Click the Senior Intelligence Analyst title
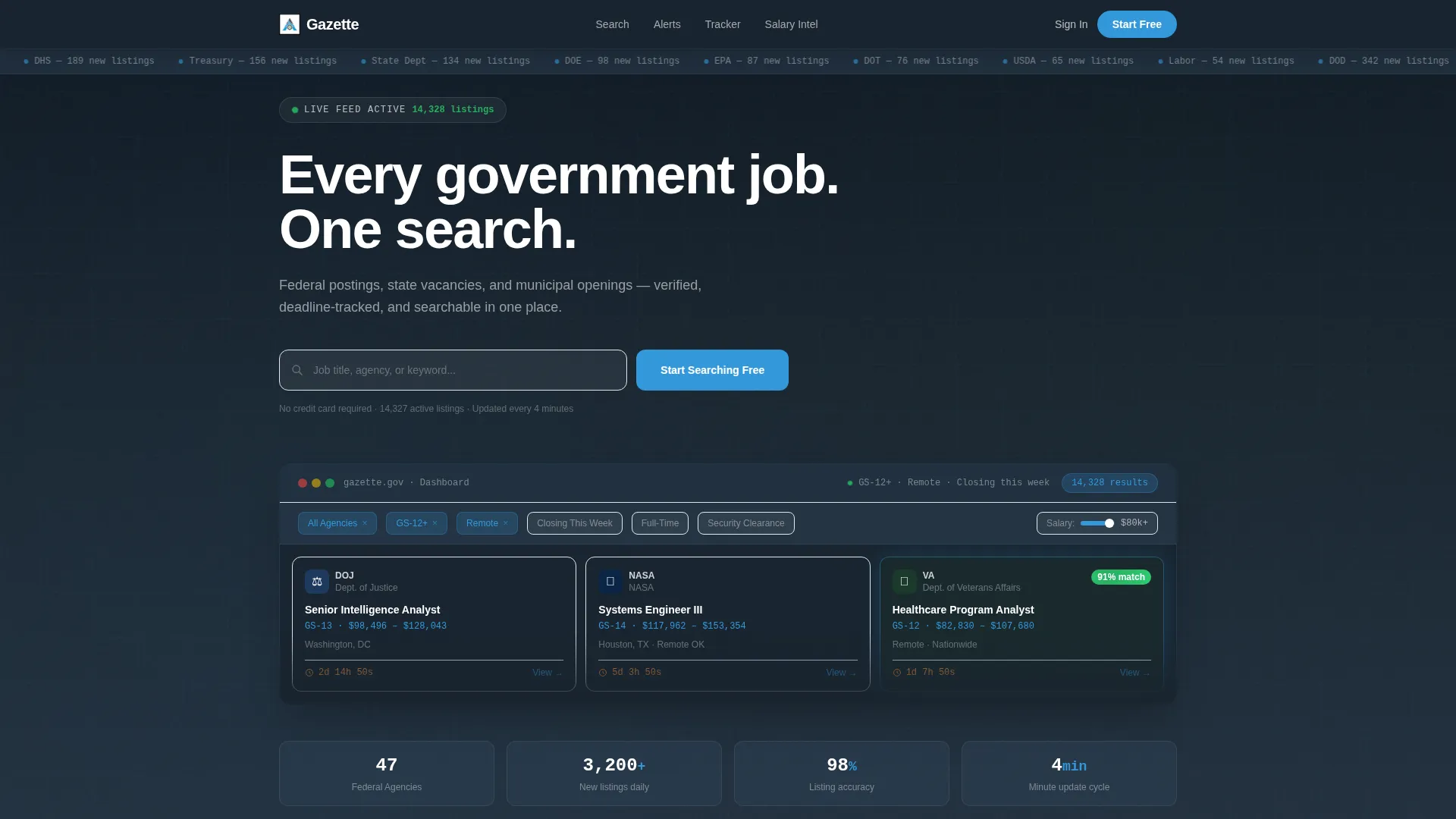 [372, 610]
